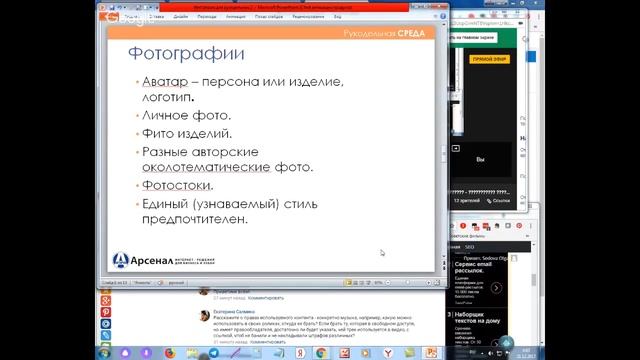Click SEO tab in lower right panel
640x360 pixels.
click(x=469, y=247)
